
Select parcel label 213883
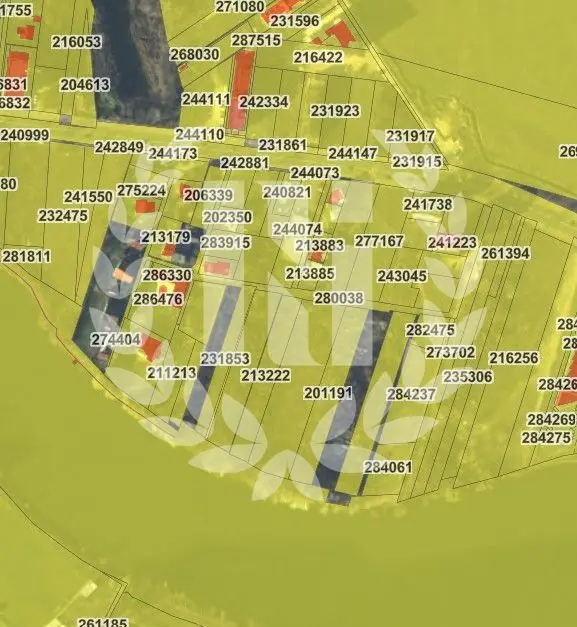pos(320,245)
